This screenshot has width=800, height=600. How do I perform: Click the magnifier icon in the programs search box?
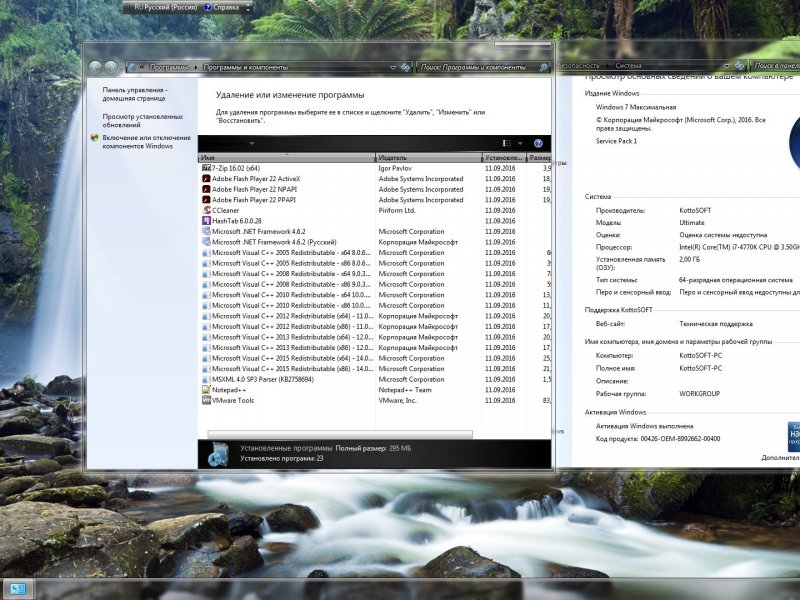pyautogui.click(x=544, y=67)
